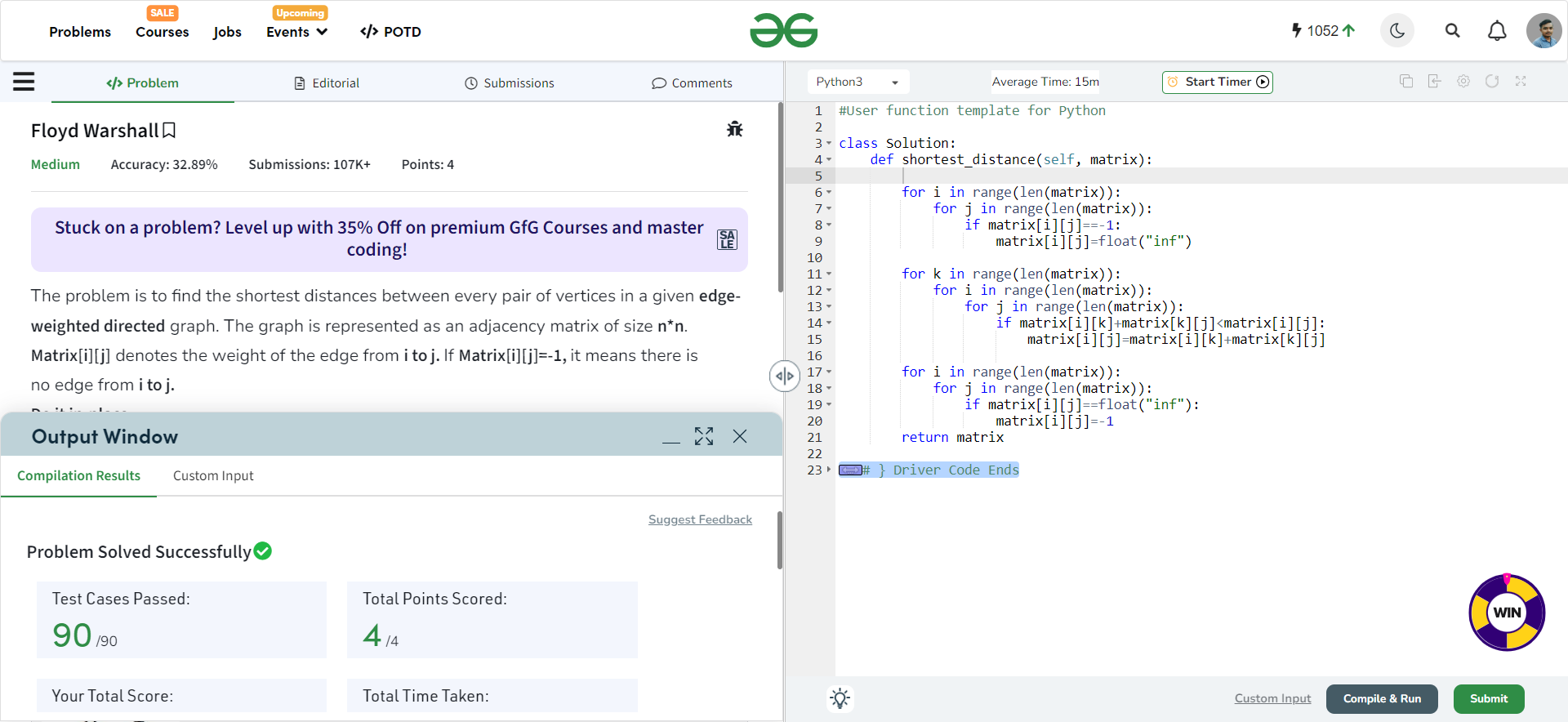The image size is (1568, 722).
Task: Switch to the Editorial tab
Action: click(327, 82)
